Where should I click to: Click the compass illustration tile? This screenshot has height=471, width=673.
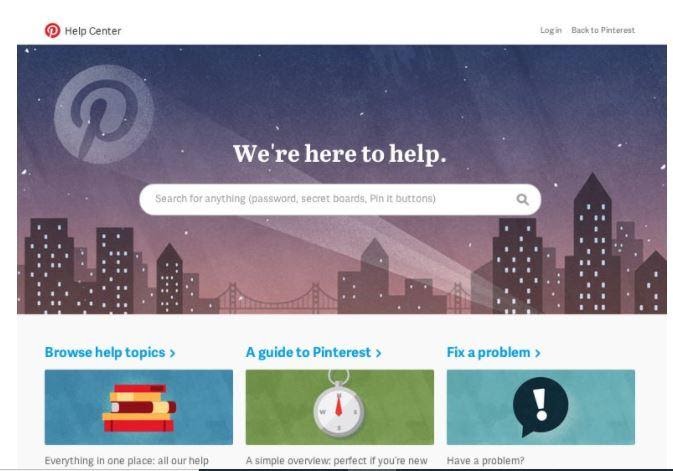coord(340,407)
